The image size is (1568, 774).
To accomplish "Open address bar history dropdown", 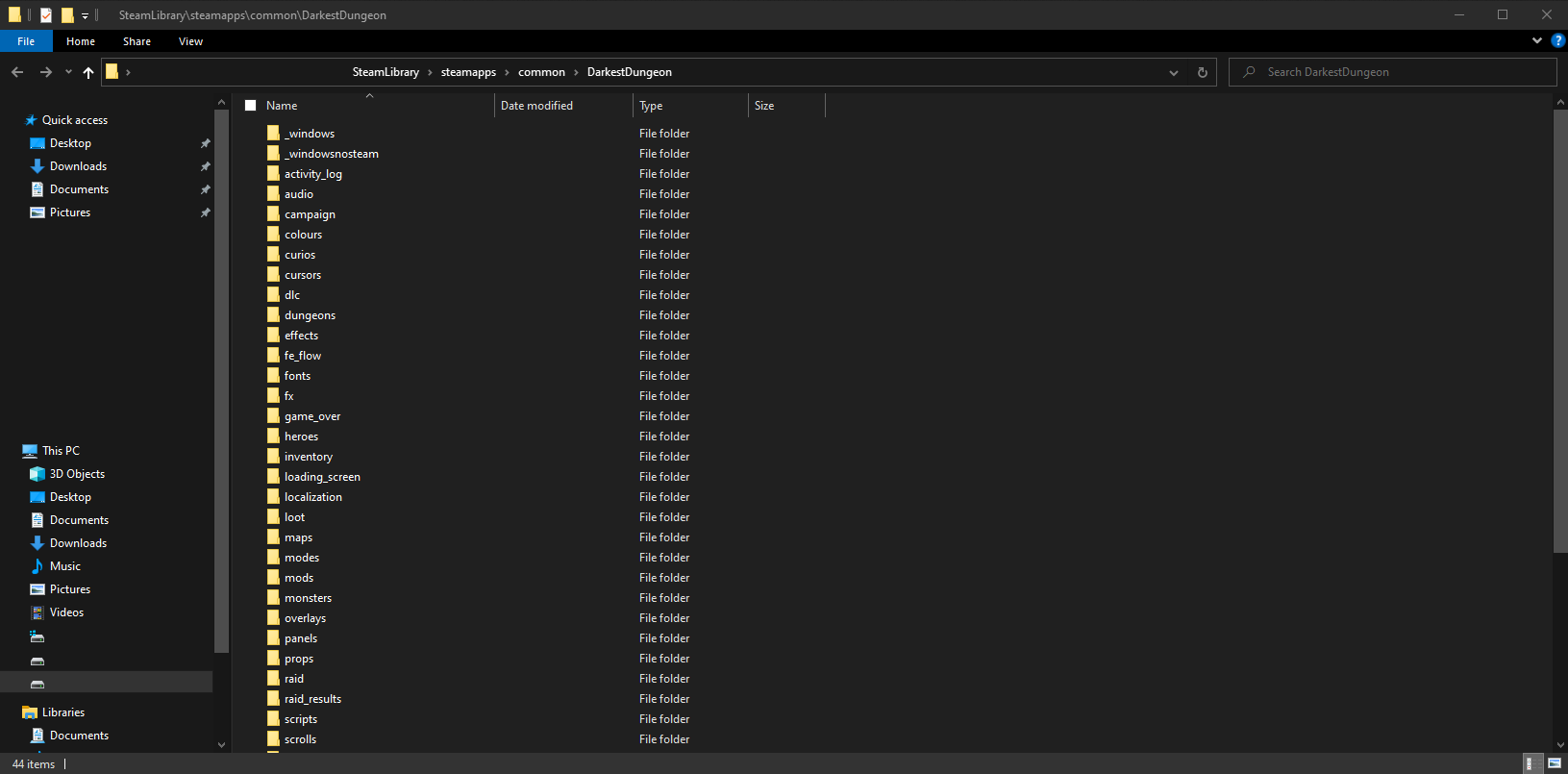I will (x=1173, y=72).
